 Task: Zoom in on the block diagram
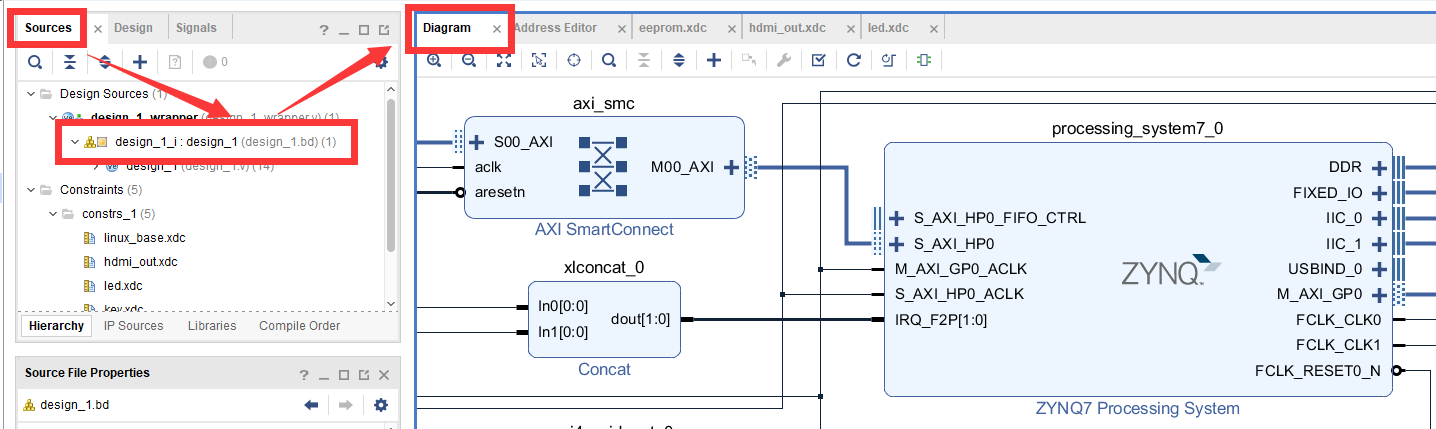click(x=434, y=60)
